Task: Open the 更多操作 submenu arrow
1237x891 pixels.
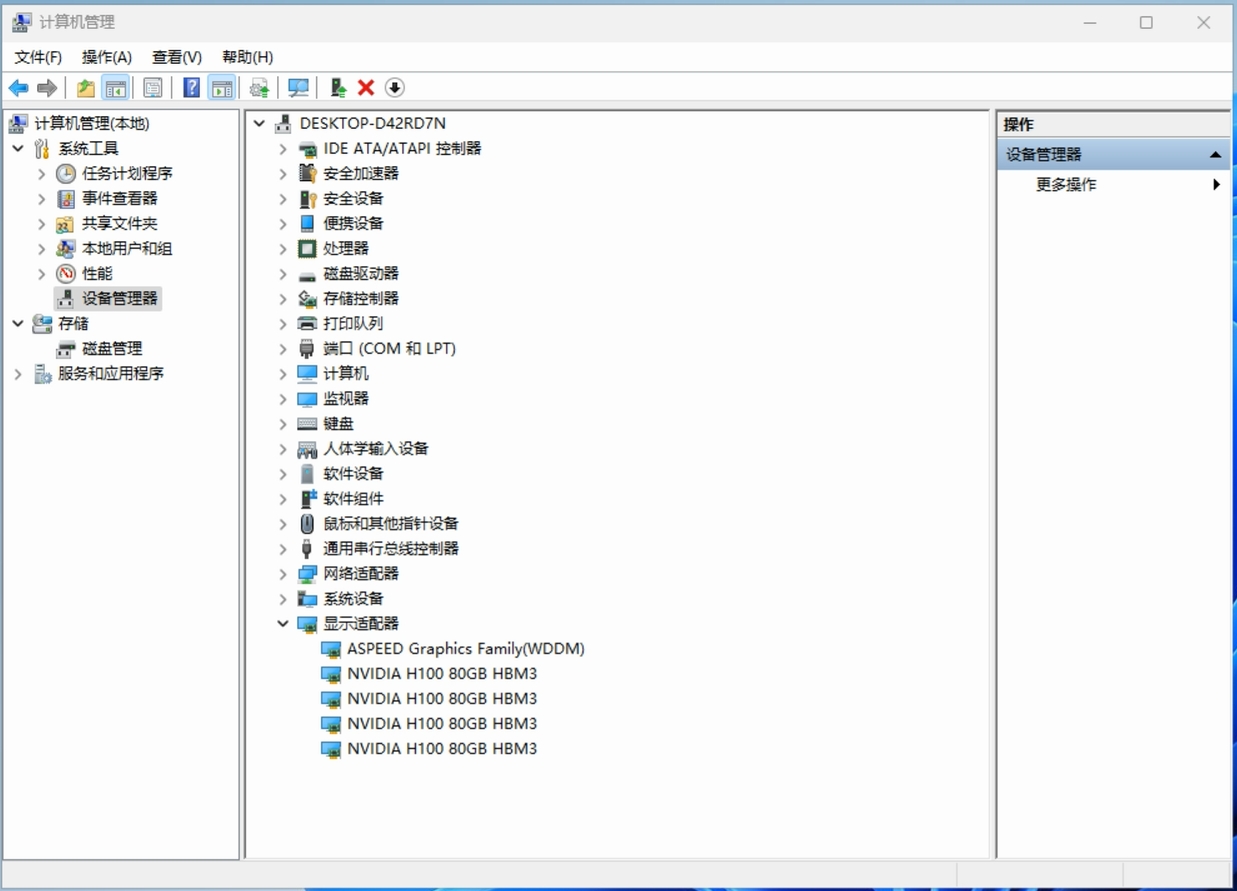Action: (1216, 184)
